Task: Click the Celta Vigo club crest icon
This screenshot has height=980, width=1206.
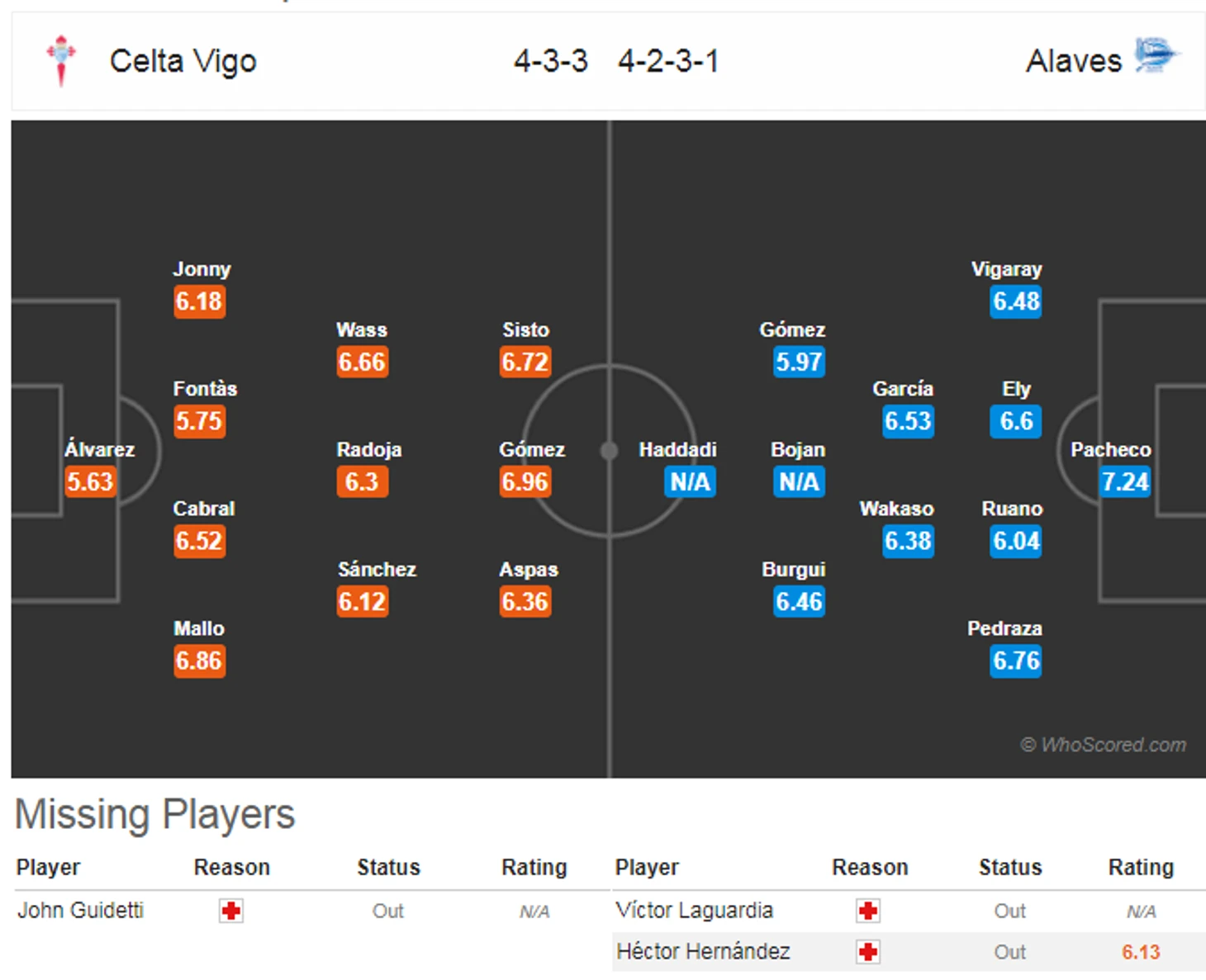Action: (61, 60)
